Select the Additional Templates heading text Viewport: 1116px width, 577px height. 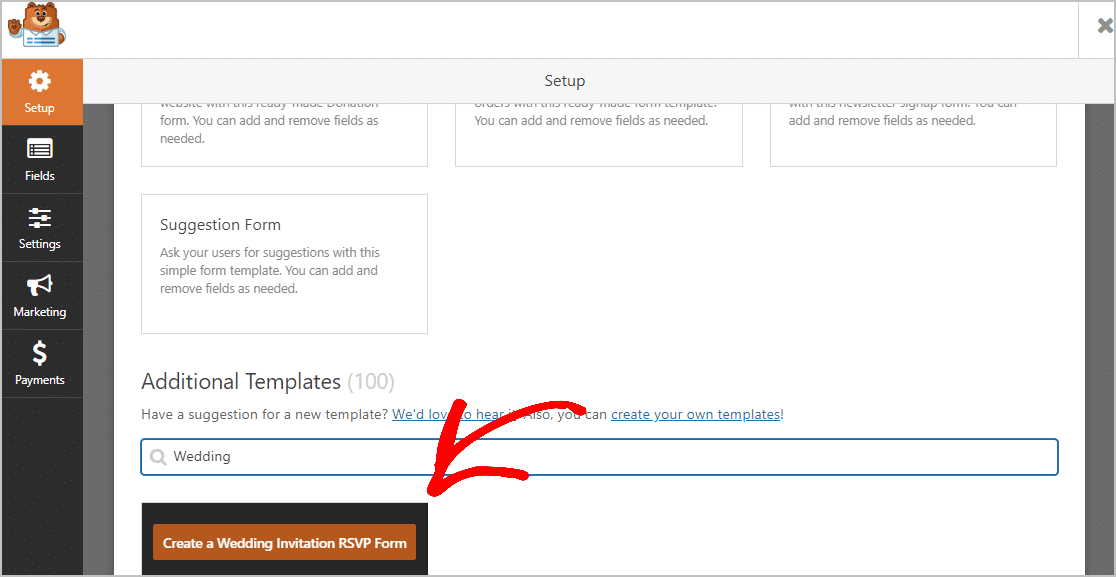pyautogui.click(x=241, y=381)
